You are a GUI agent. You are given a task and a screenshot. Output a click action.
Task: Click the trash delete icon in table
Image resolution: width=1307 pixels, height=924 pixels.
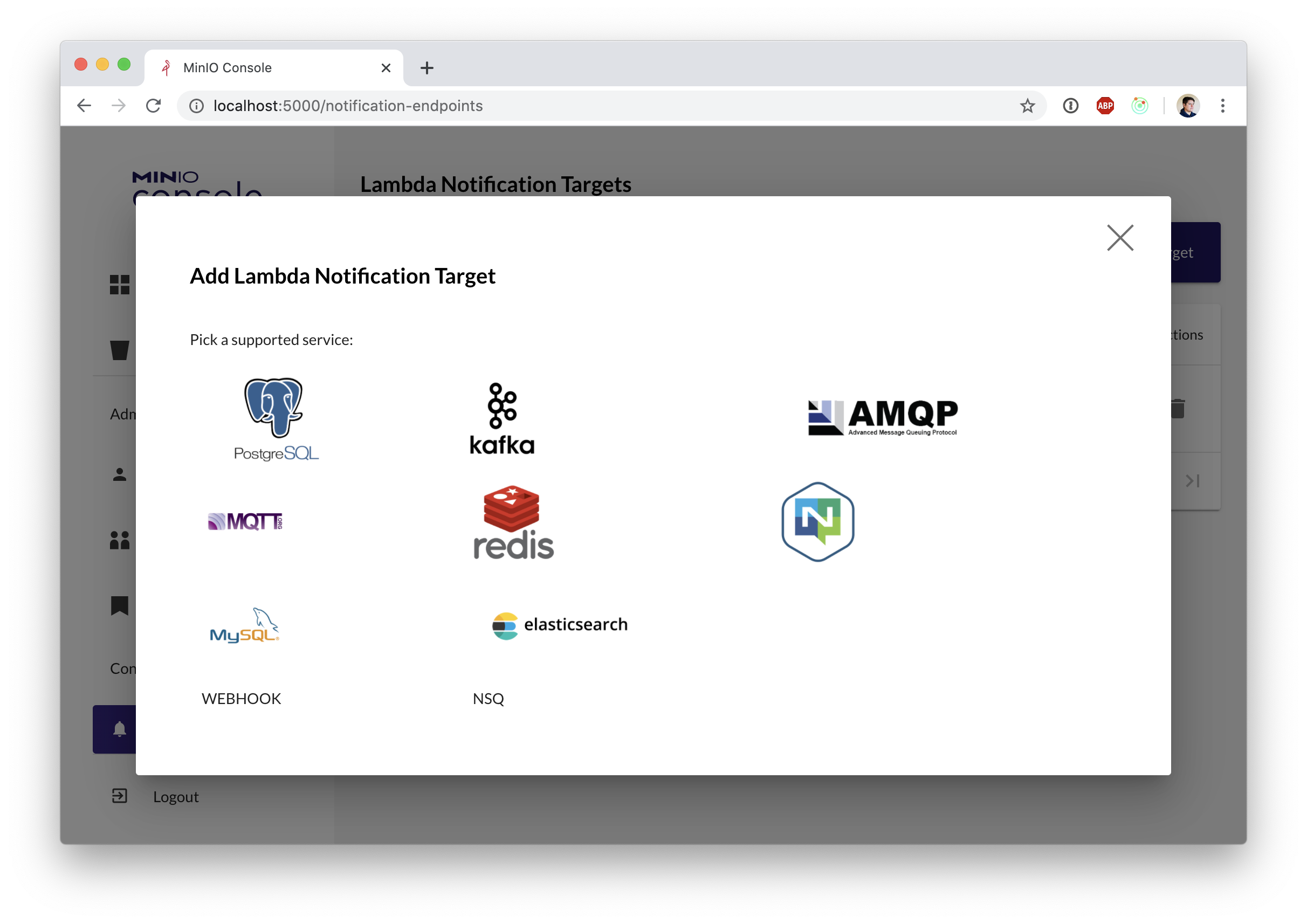pyautogui.click(x=1178, y=408)
